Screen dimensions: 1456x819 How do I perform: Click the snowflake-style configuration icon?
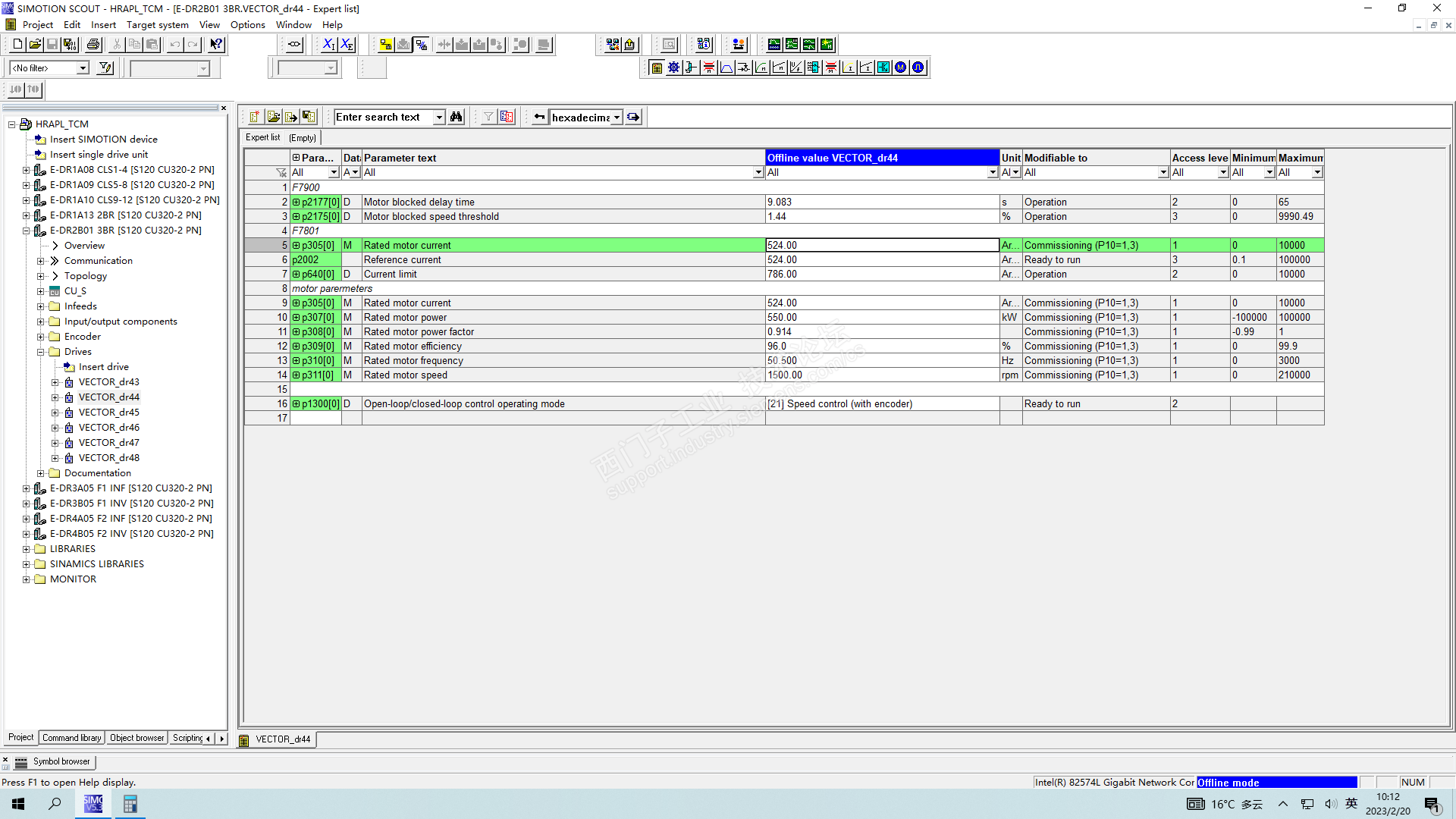click(x=673, y=67)
